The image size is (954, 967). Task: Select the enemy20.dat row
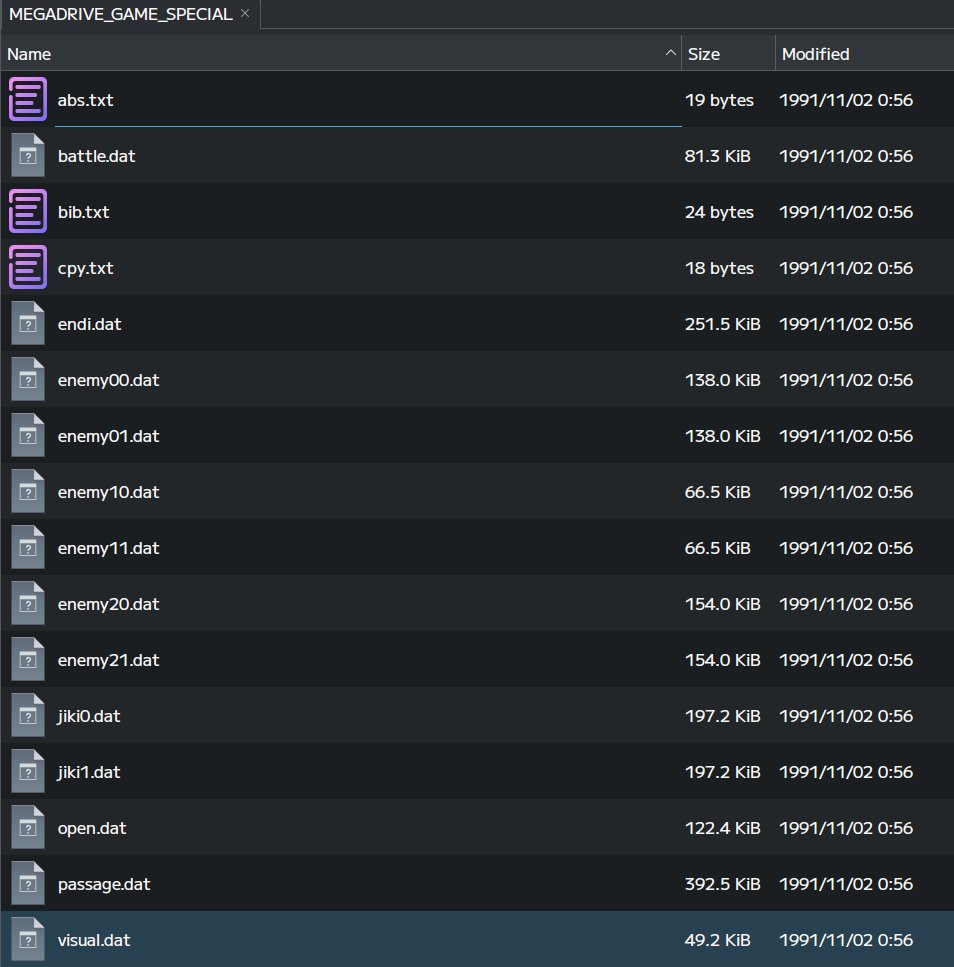point(477,604)
